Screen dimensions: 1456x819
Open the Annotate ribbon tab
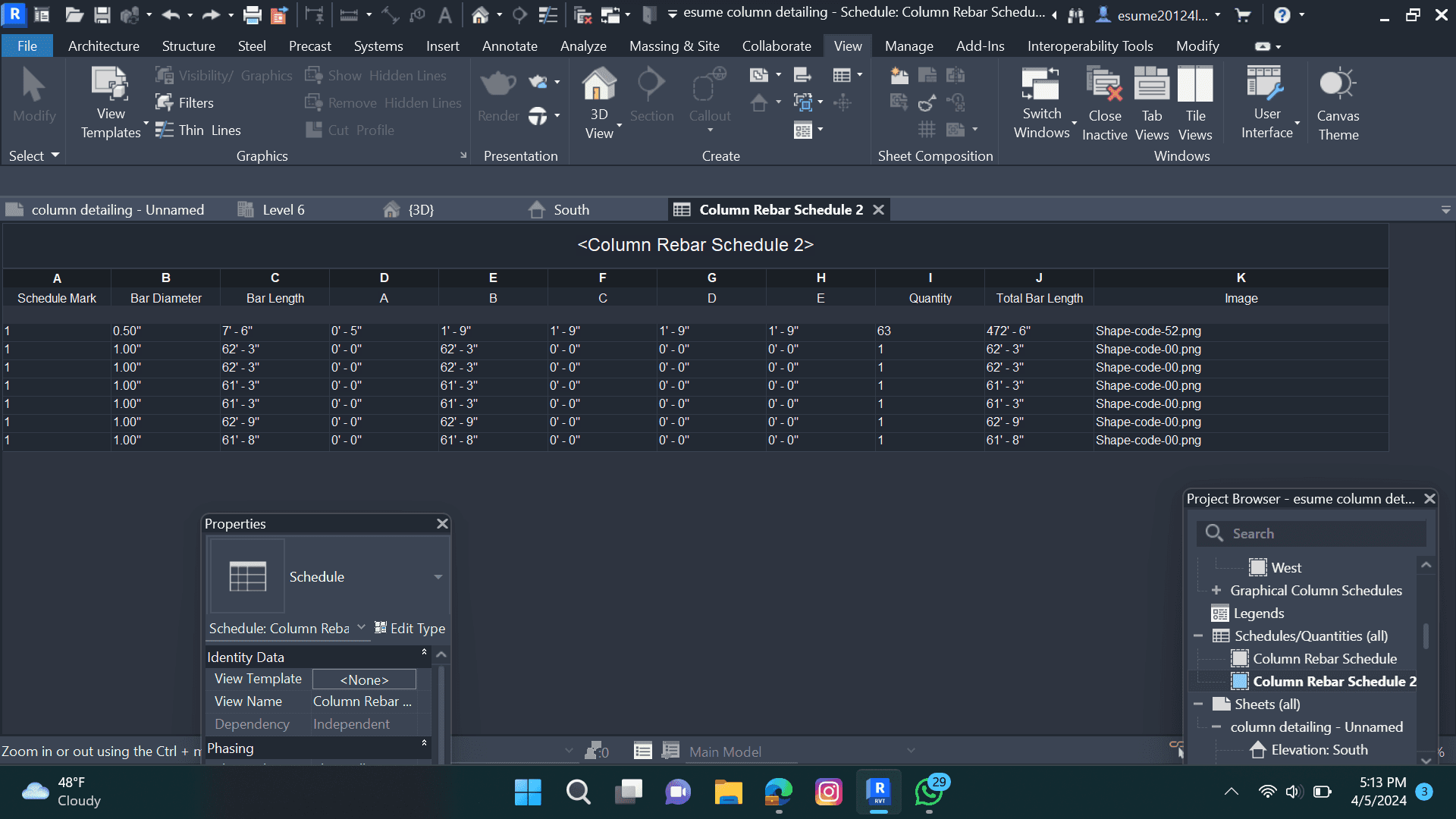pos(509,46)
